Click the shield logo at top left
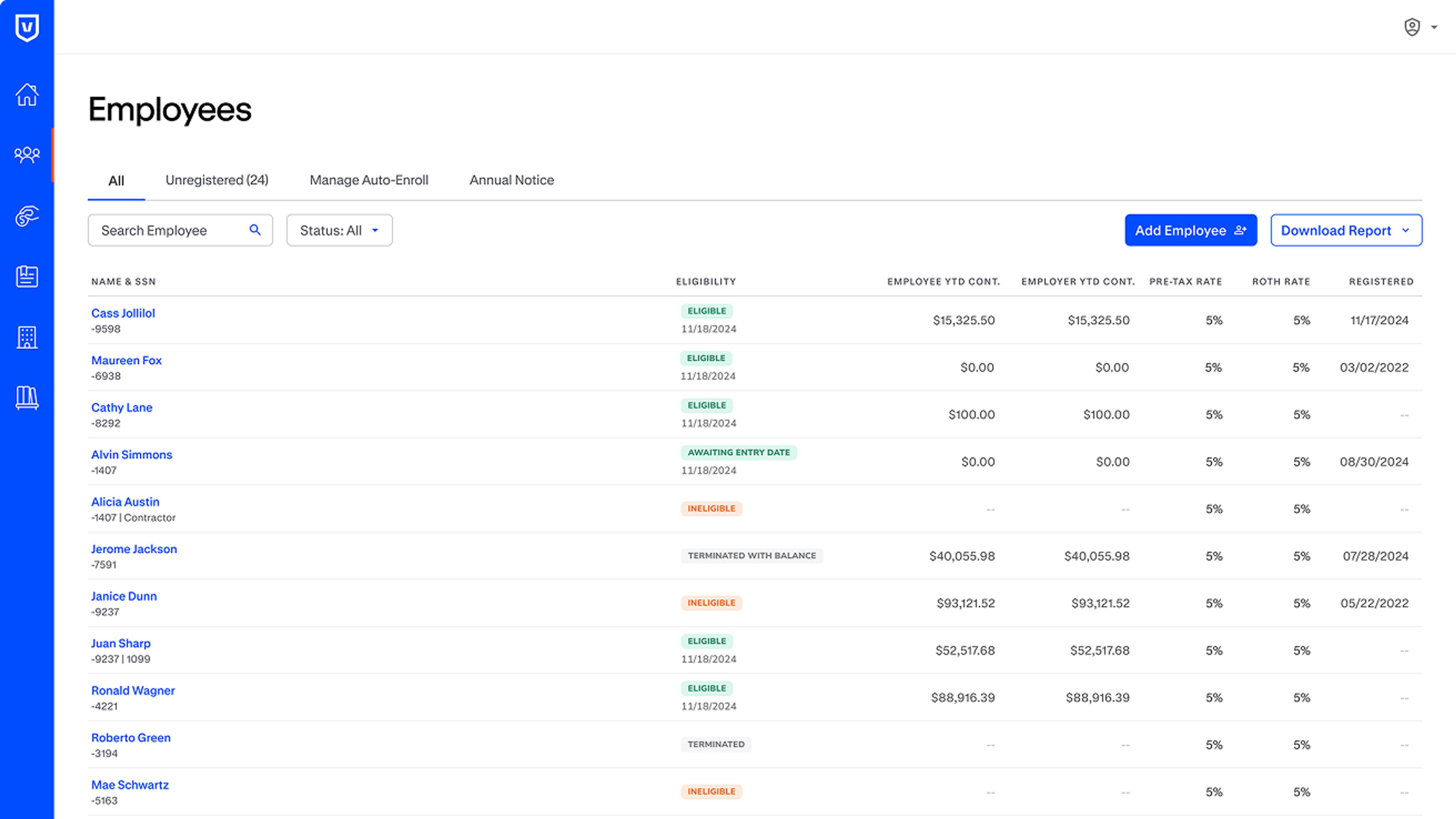 (x=27, y=28)
